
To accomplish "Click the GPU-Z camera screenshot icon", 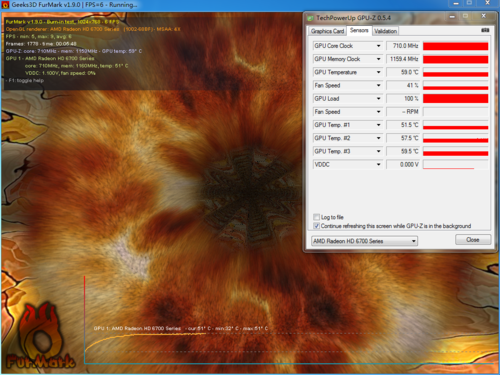I will pos(485,30).
